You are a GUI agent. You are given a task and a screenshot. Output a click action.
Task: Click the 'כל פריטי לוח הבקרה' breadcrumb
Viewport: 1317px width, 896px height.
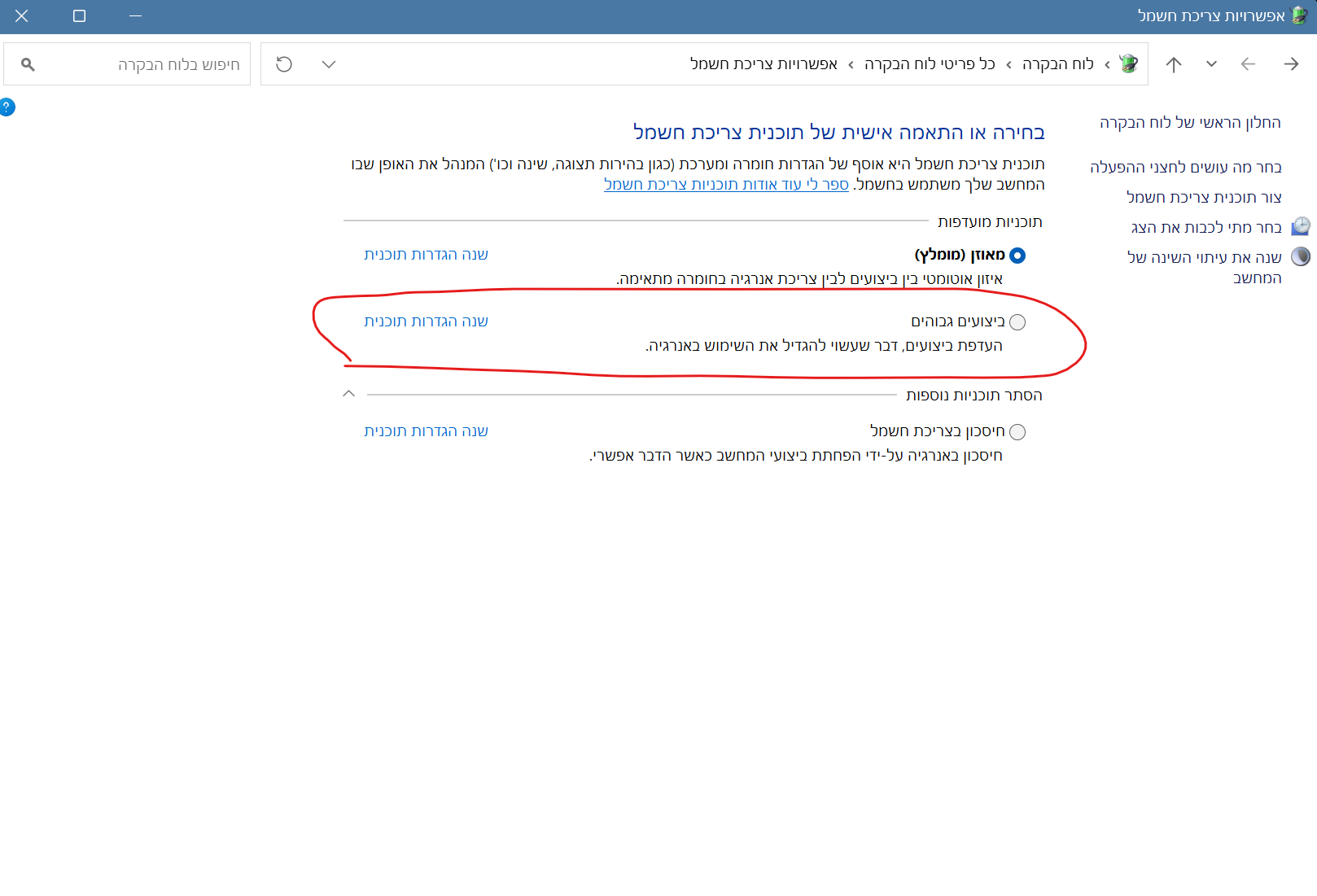[930, 64]
